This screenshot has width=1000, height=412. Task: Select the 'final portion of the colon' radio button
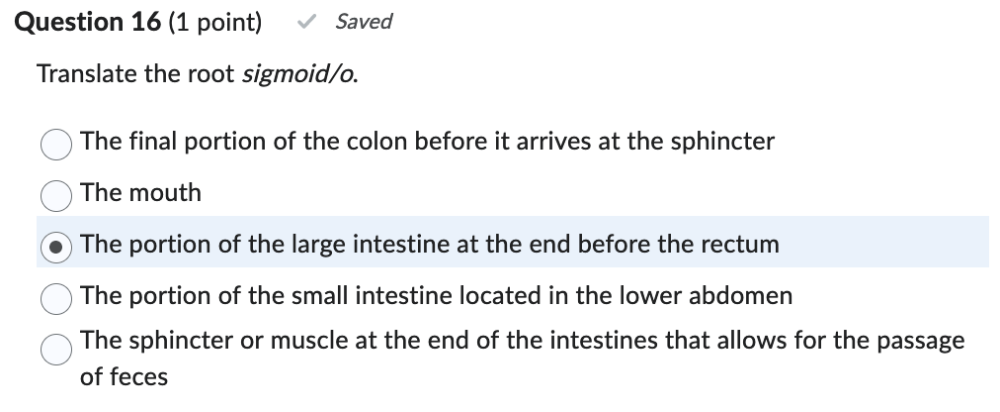pyautogui.click(x=56, y=142)
